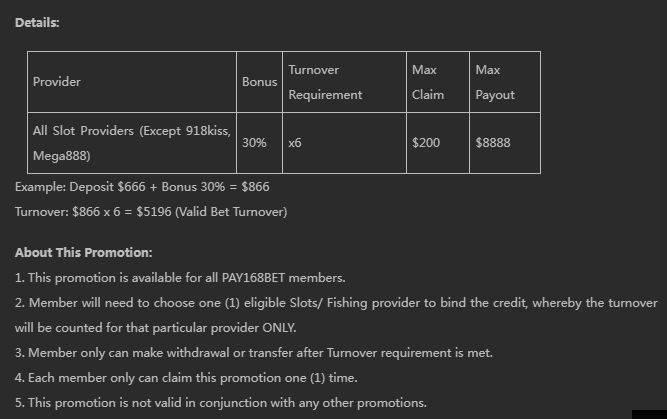Click the x6 turnover table cell
667x419 pixels.
coord(295,143)
